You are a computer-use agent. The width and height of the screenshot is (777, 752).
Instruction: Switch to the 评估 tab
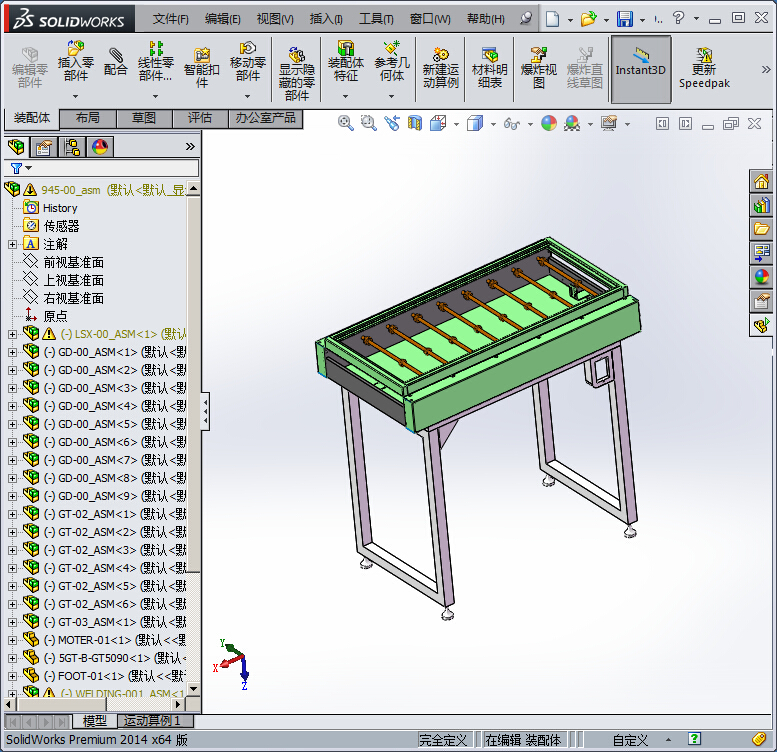(x=200, y=118)
